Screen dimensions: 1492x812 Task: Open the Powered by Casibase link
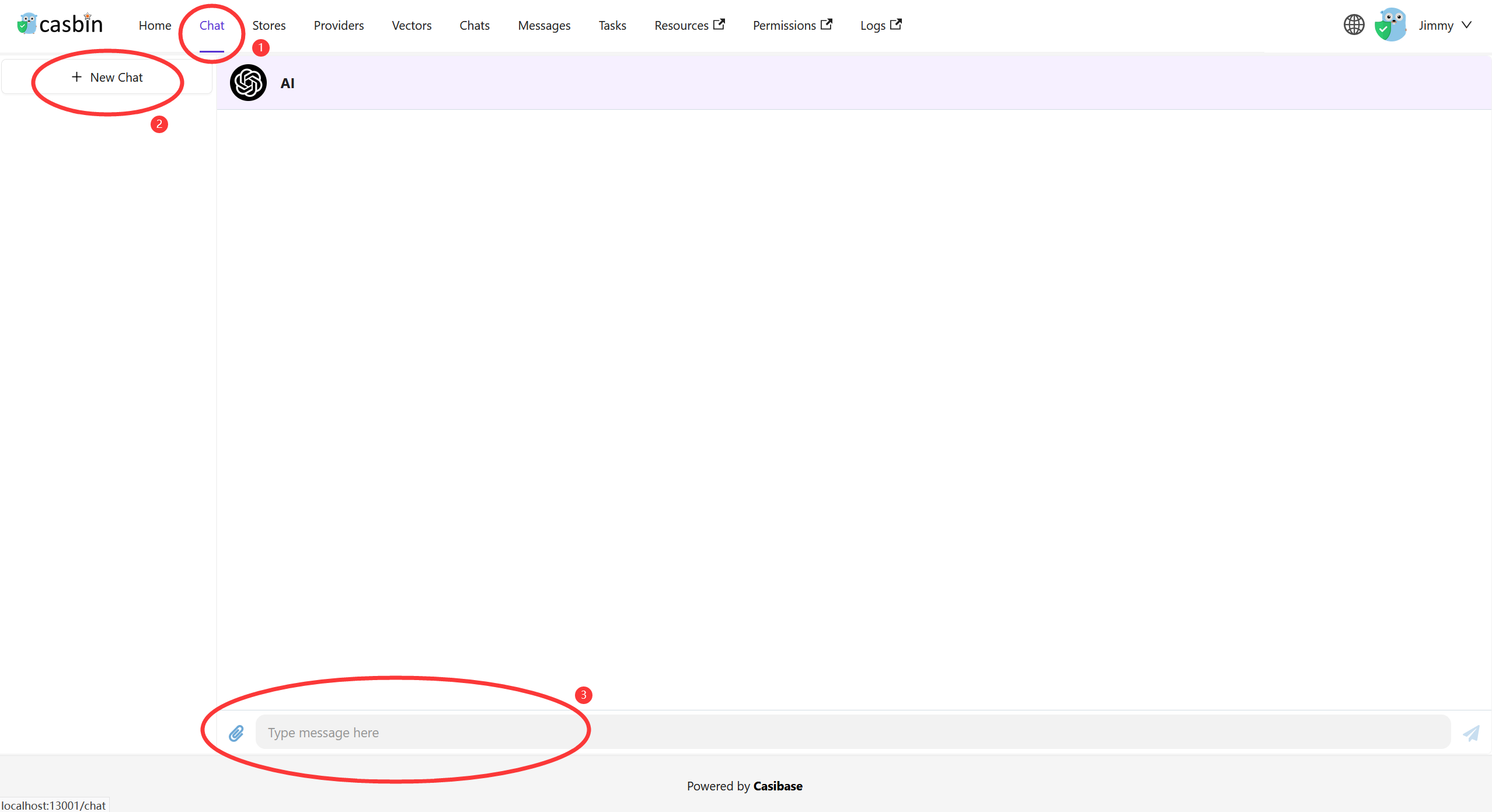[x=777, y=786]
